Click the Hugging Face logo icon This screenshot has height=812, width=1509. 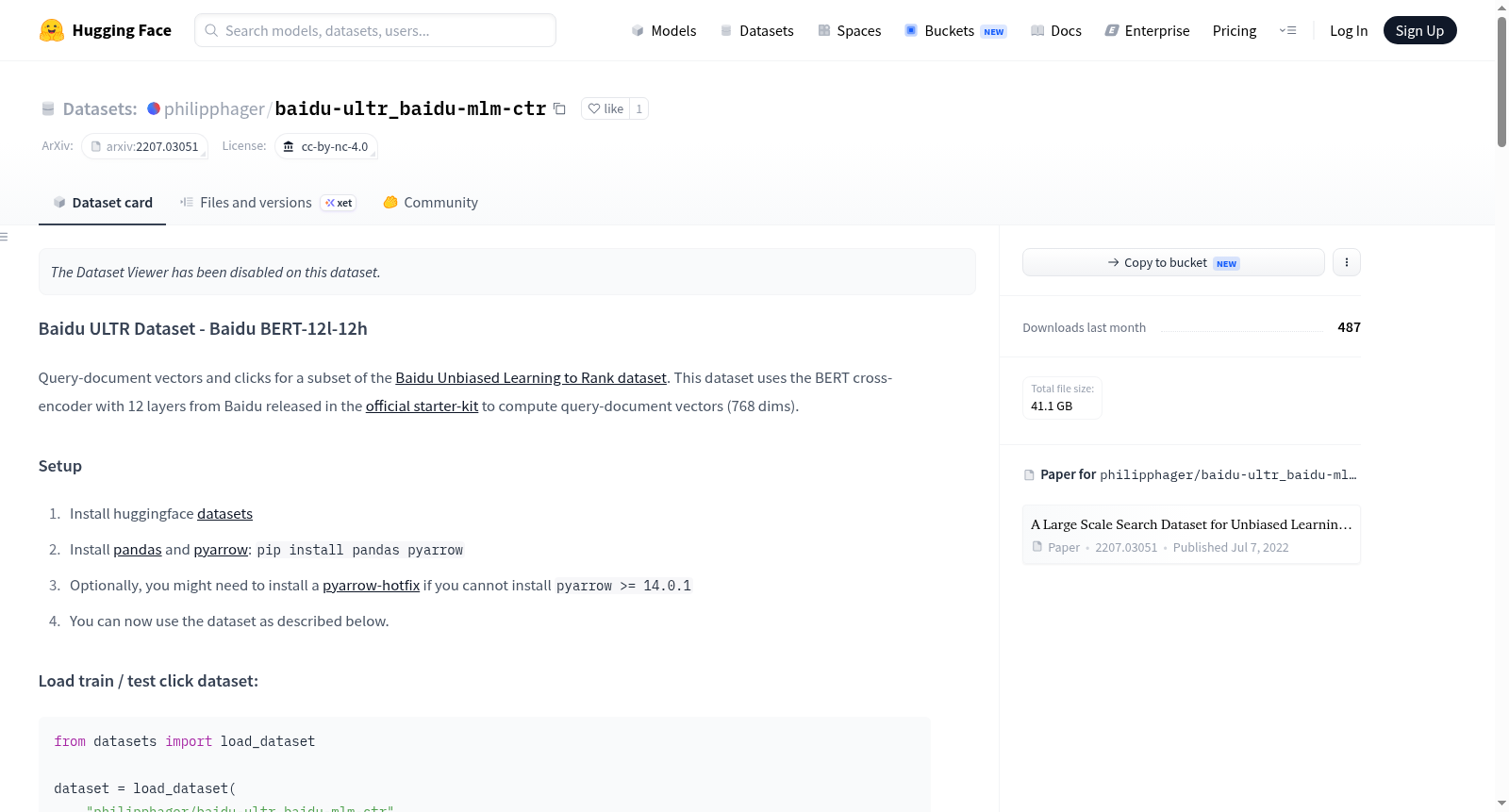(x=52, y=30)
